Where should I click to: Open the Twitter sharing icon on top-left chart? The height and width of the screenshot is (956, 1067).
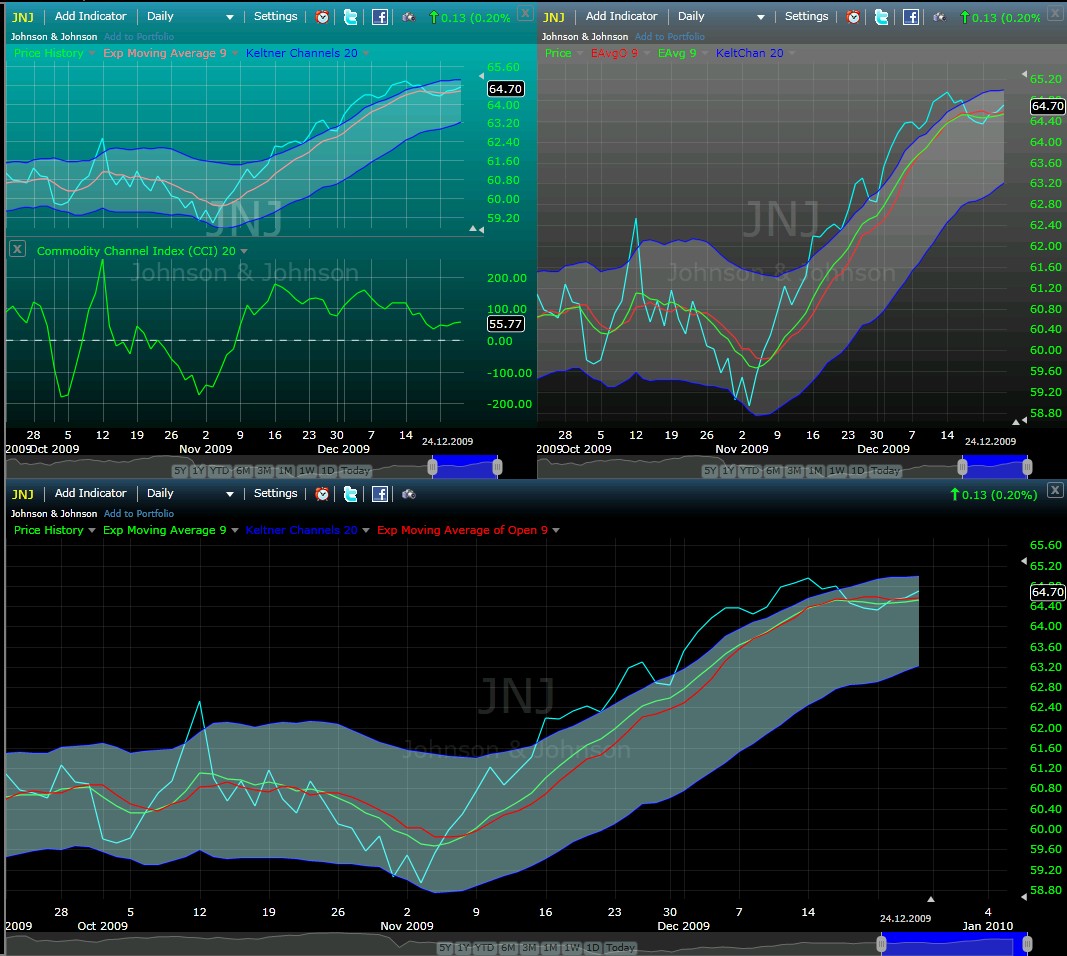(x=350, y=16)
